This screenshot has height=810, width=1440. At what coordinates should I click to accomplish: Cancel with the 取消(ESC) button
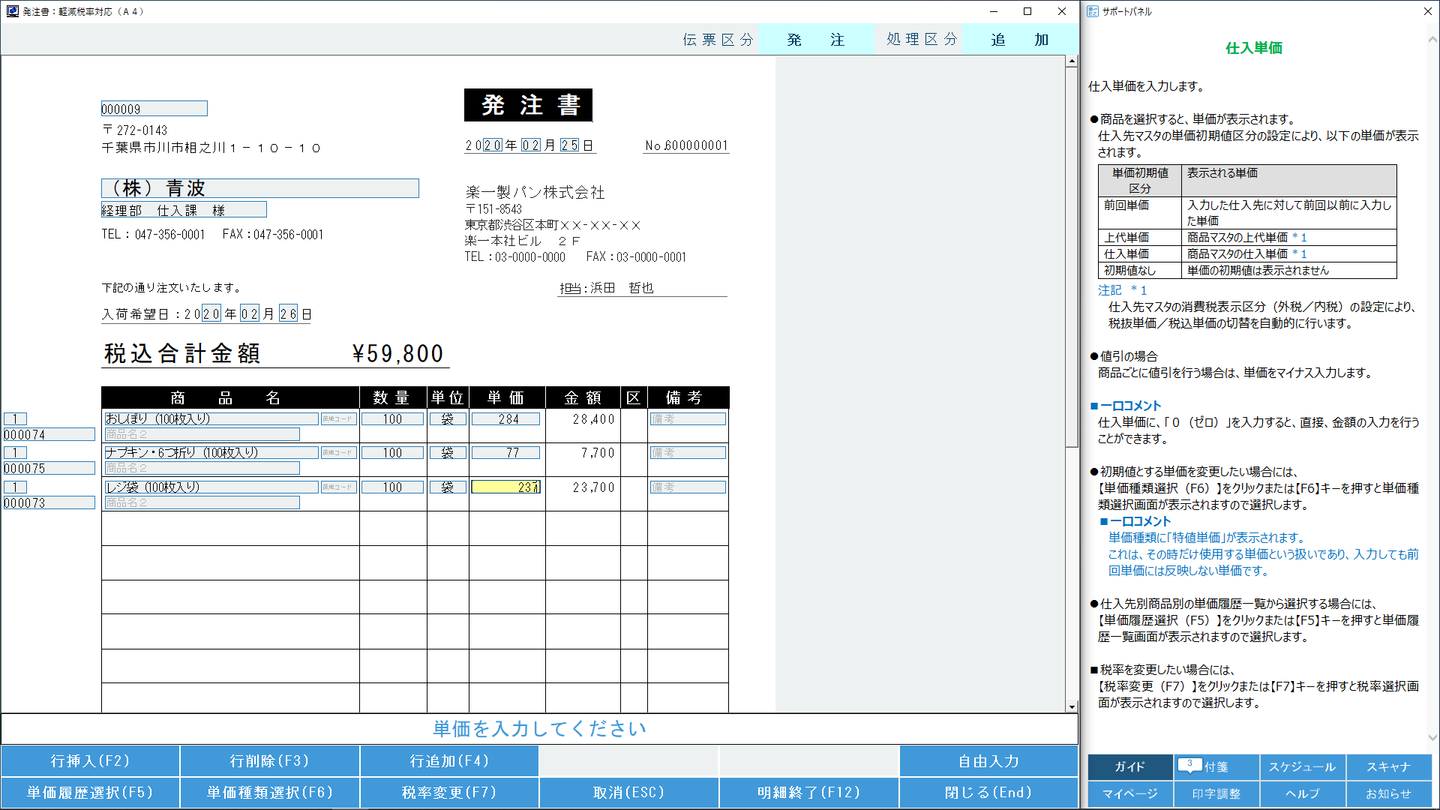[x=629, y=792]
